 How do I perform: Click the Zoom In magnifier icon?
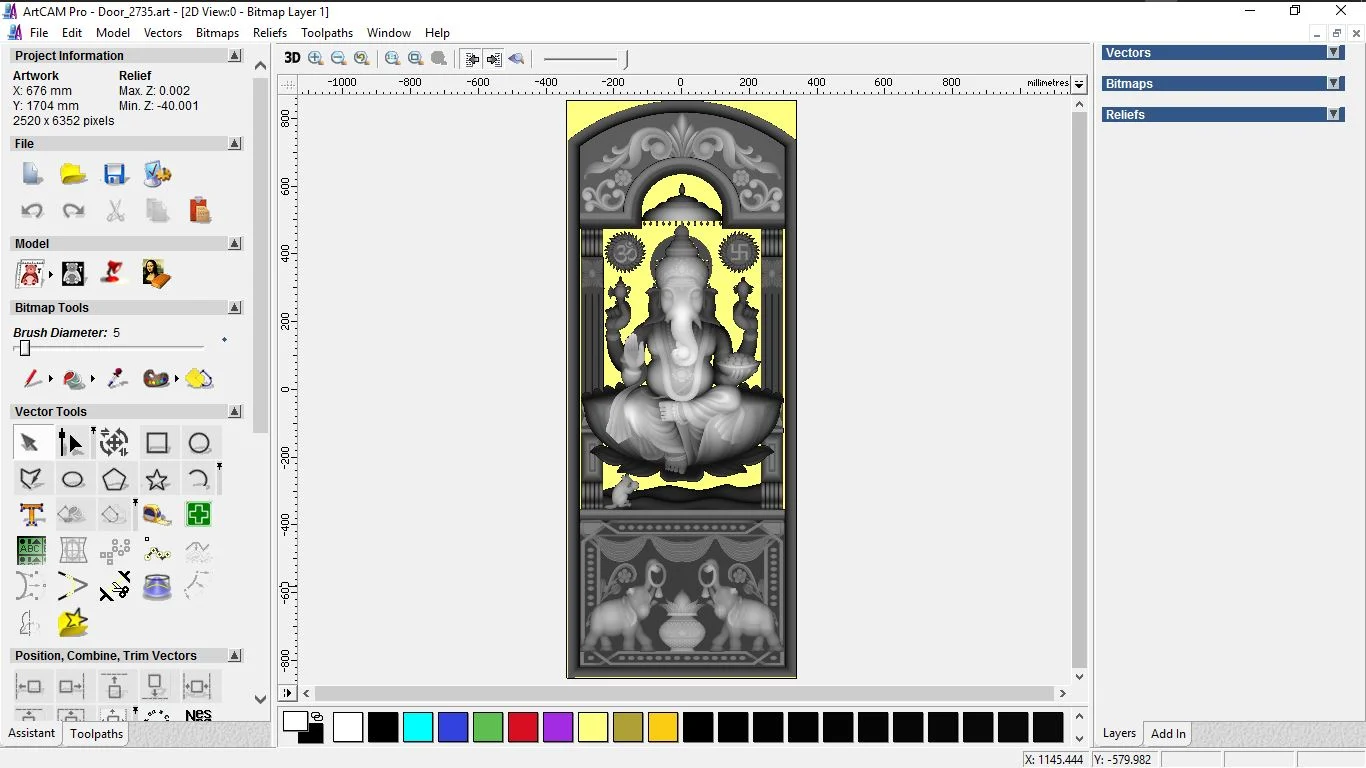pos(316,59)
